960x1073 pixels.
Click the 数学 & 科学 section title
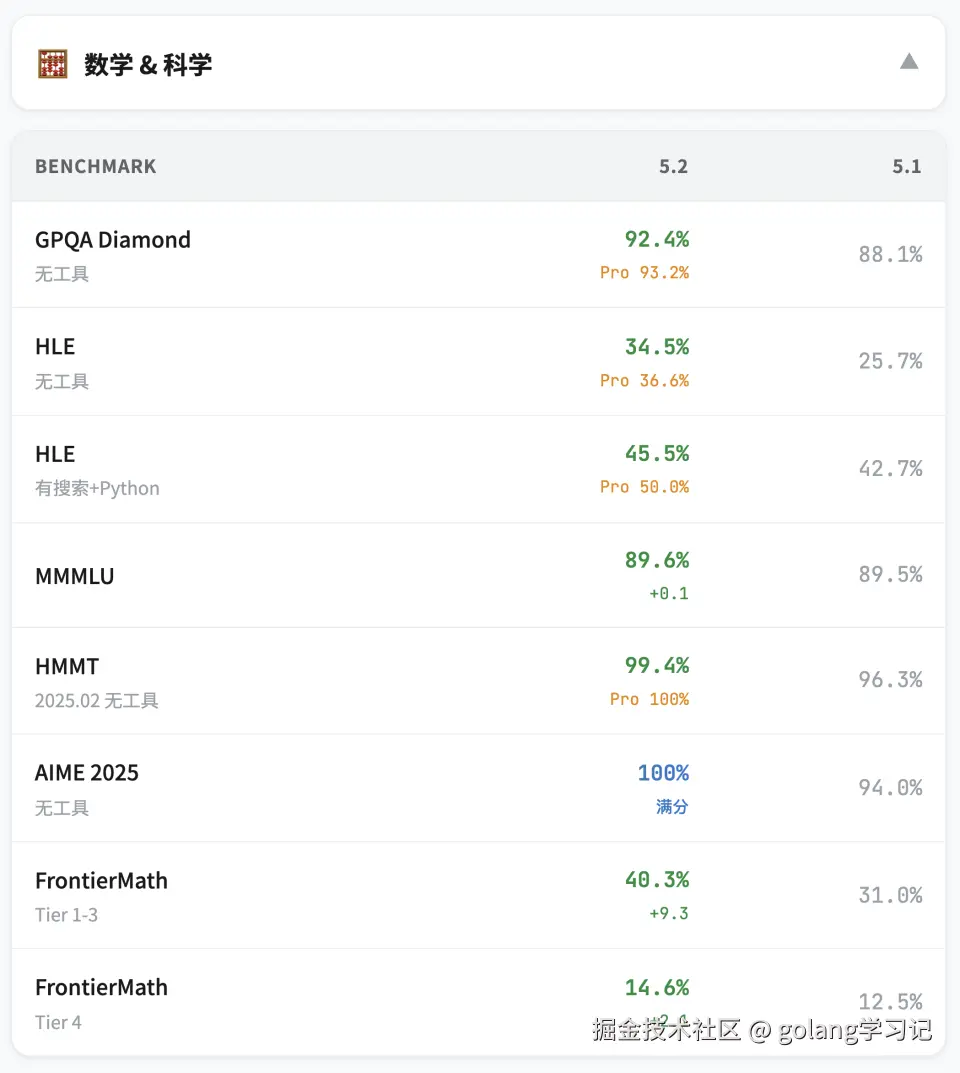click(148, 65)
